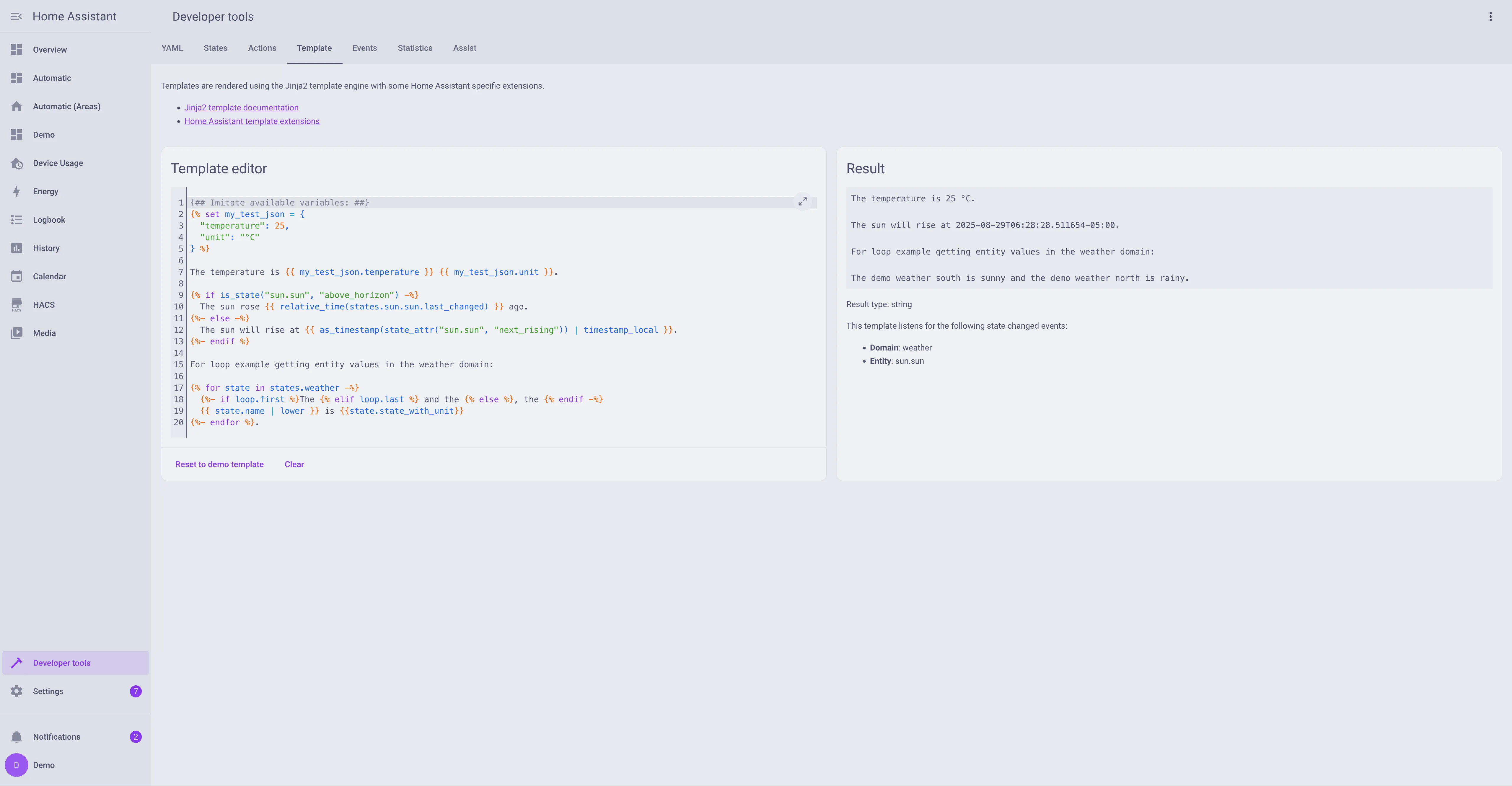Open Jinja2 template documentation link

[x=241, y=107]
